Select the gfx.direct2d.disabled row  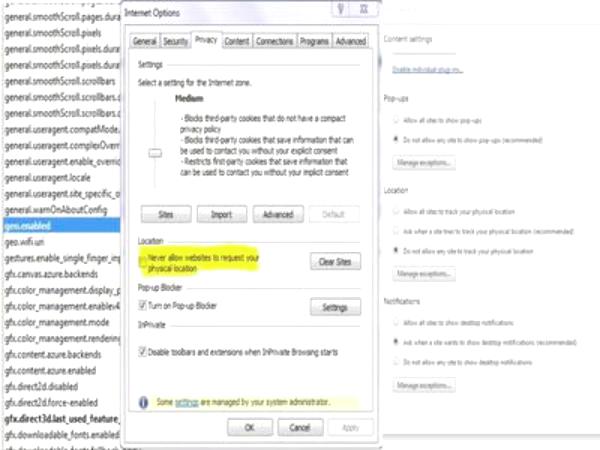(x=62, y=386)
